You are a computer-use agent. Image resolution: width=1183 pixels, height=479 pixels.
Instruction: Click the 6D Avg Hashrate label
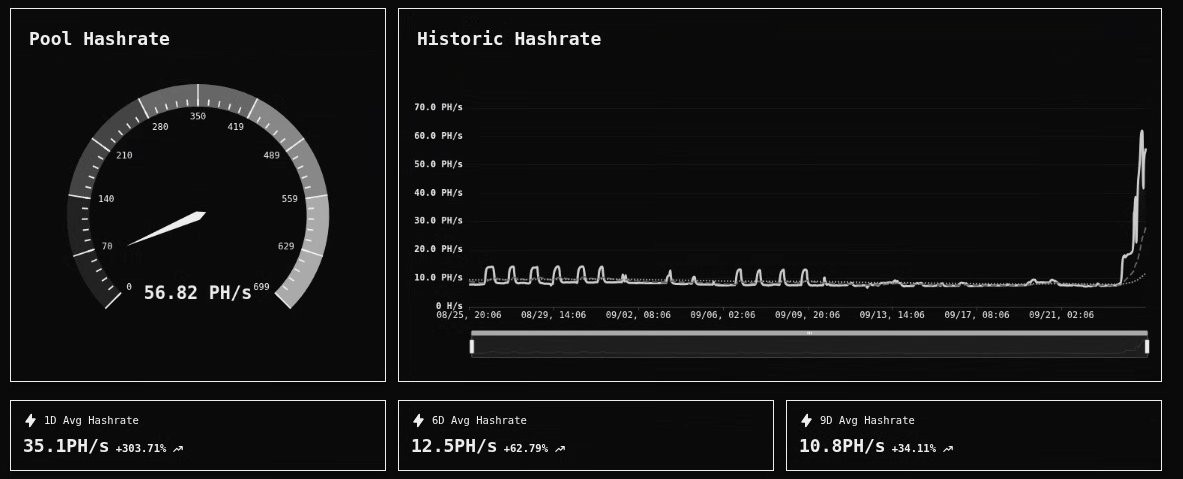[x=479, y=421]
